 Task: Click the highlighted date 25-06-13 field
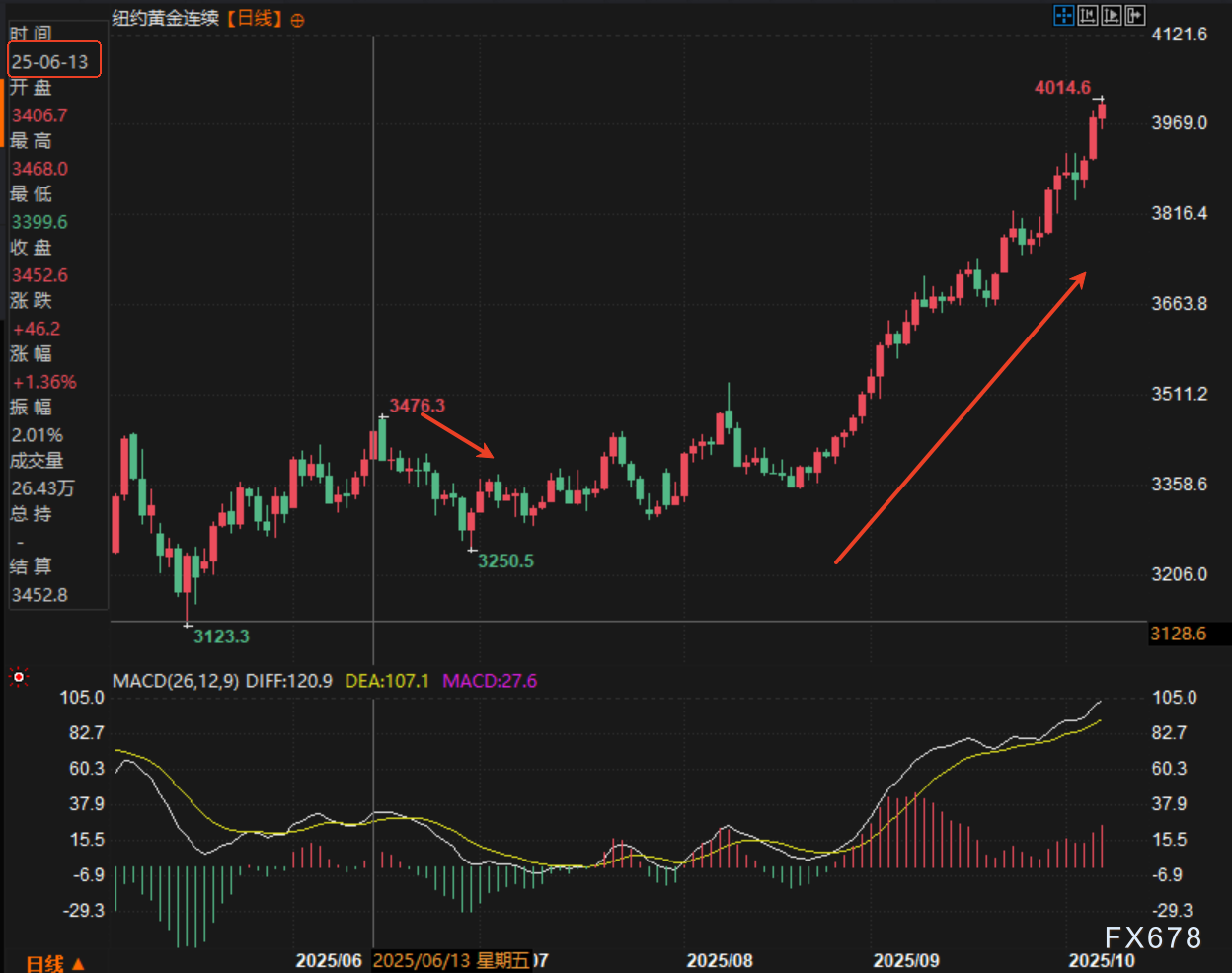(51, 62)
